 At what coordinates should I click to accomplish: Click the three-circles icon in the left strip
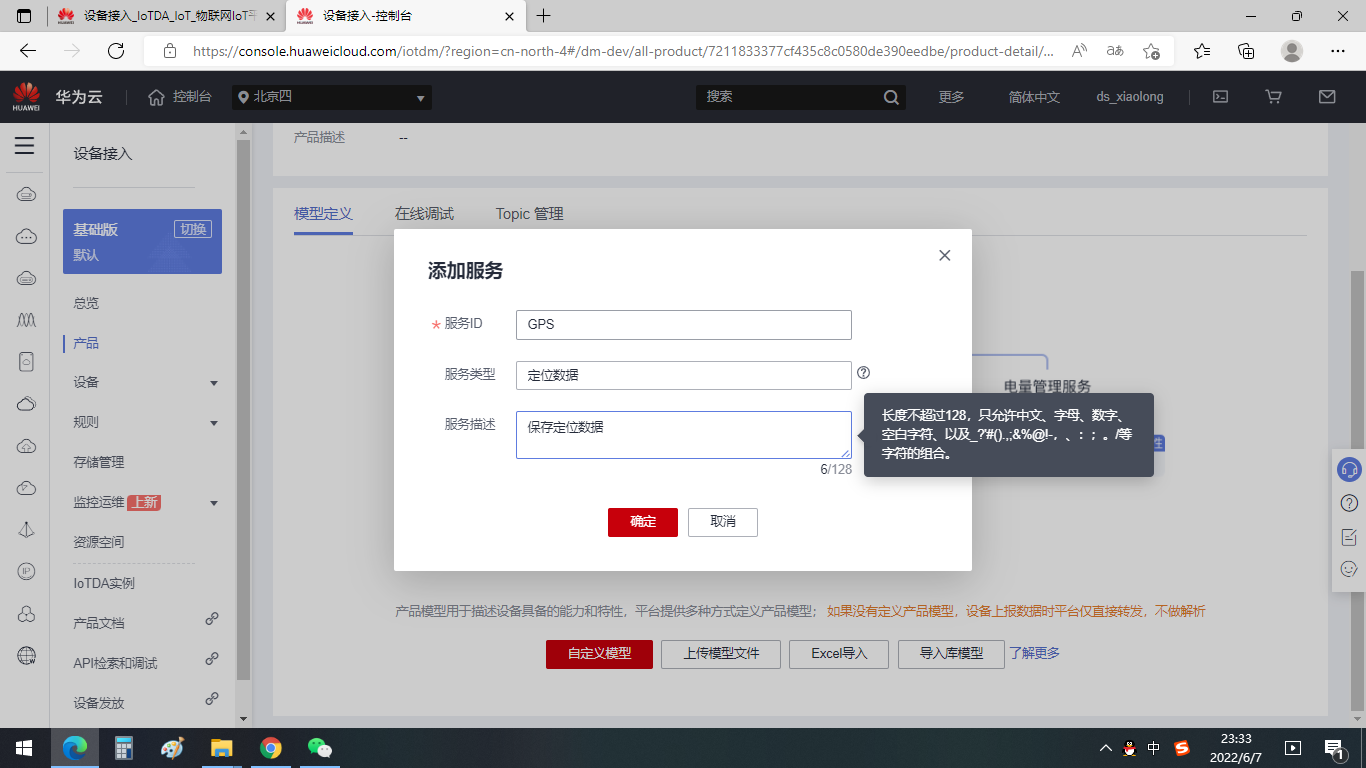27,614
